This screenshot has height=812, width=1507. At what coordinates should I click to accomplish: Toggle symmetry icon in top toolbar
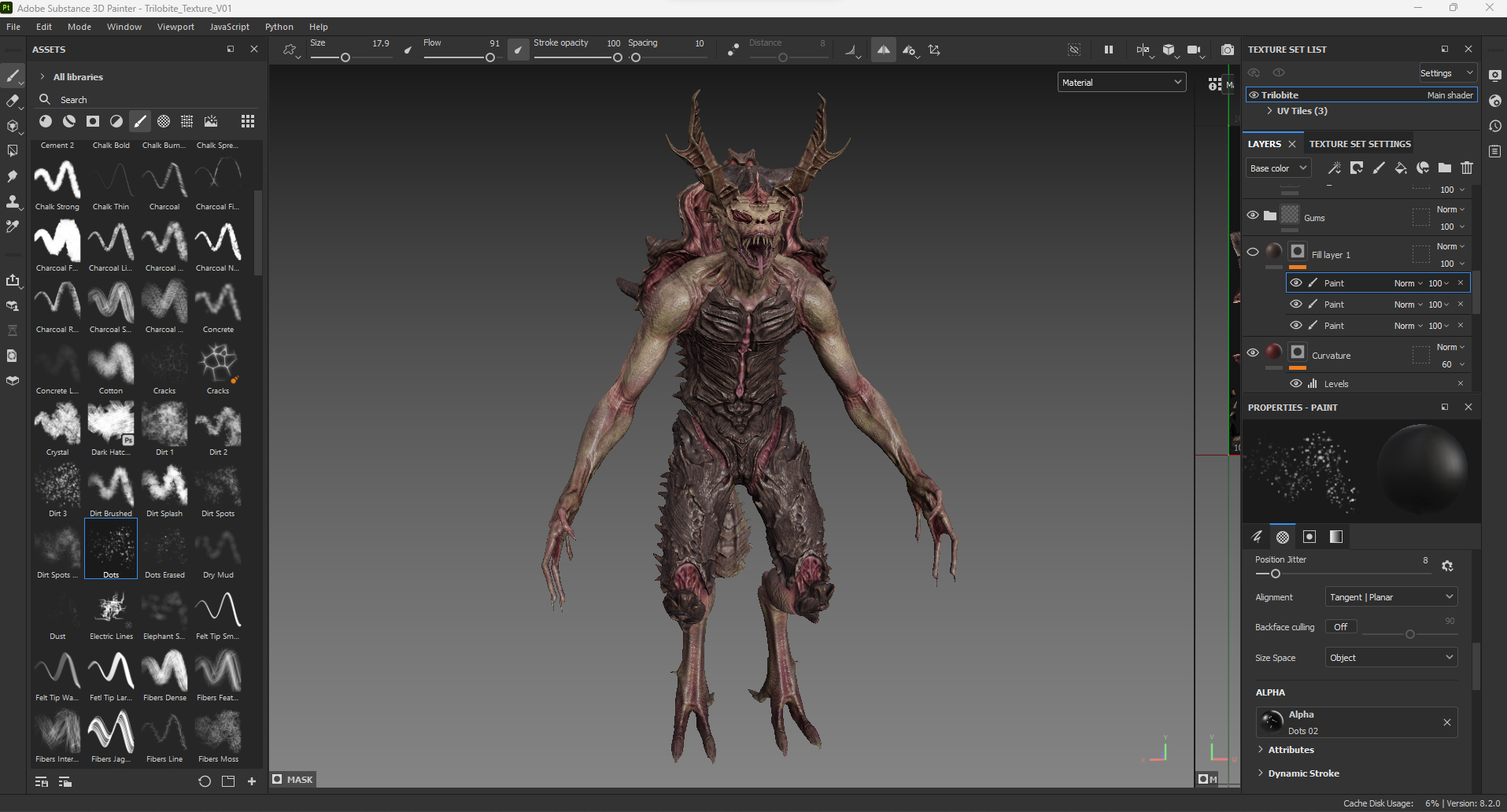pyautogui.click(x=883, y=50)
